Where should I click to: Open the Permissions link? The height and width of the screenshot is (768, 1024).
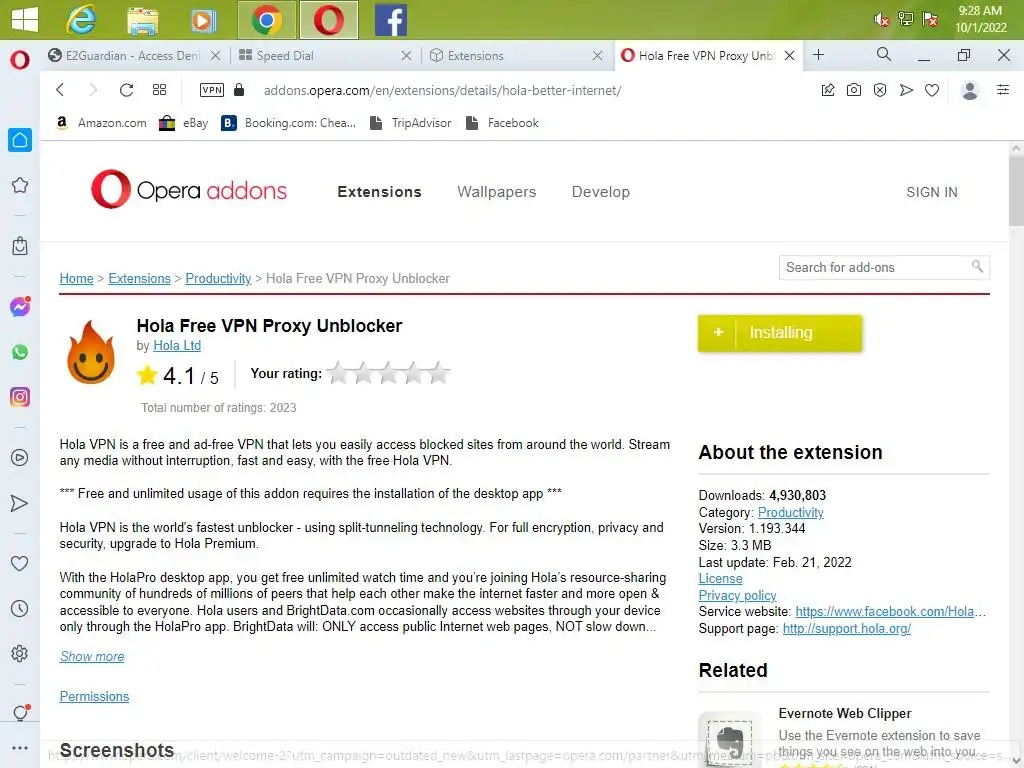coord(94,696)
